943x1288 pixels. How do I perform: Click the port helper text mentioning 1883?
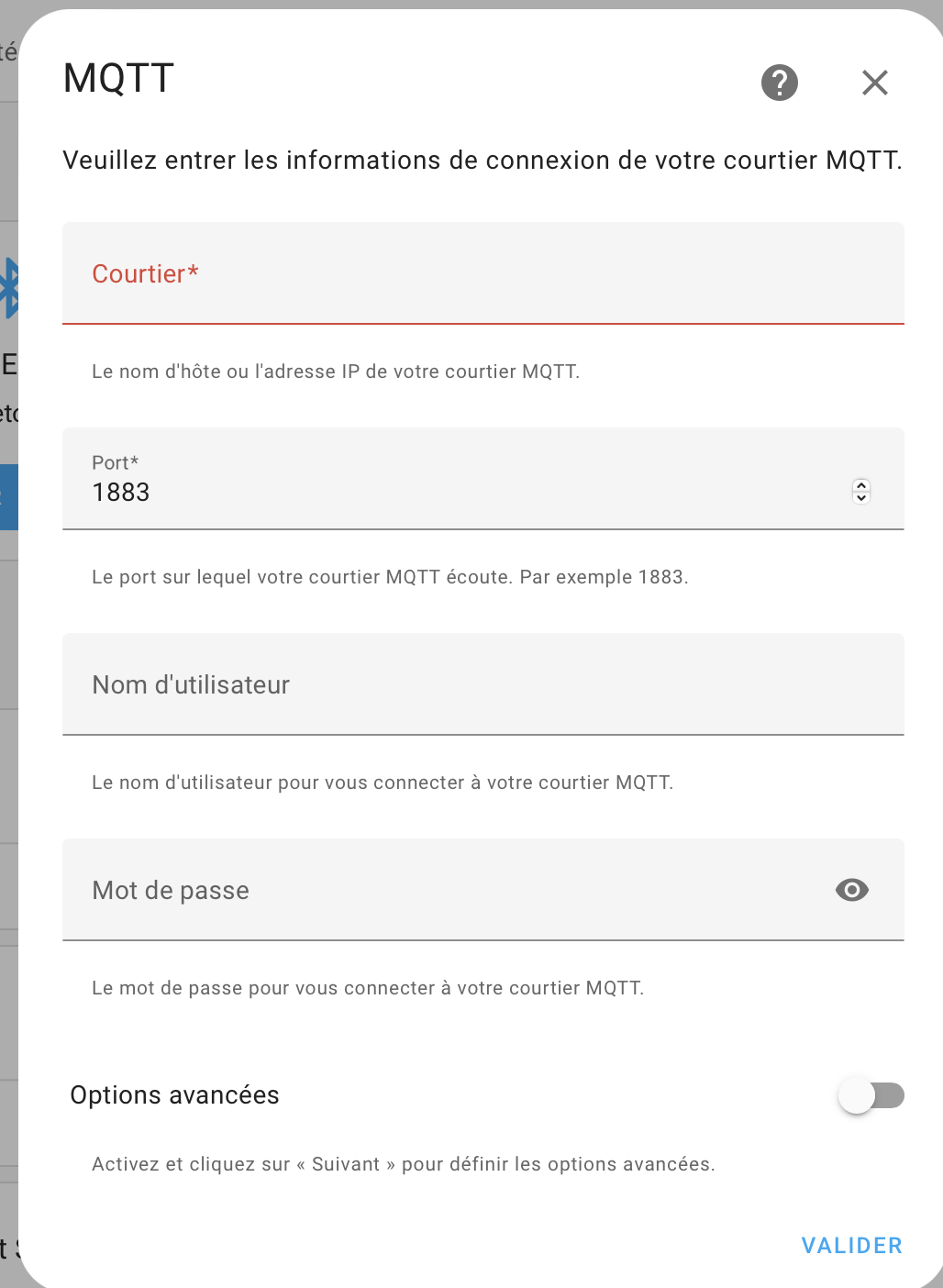point(390,577)
